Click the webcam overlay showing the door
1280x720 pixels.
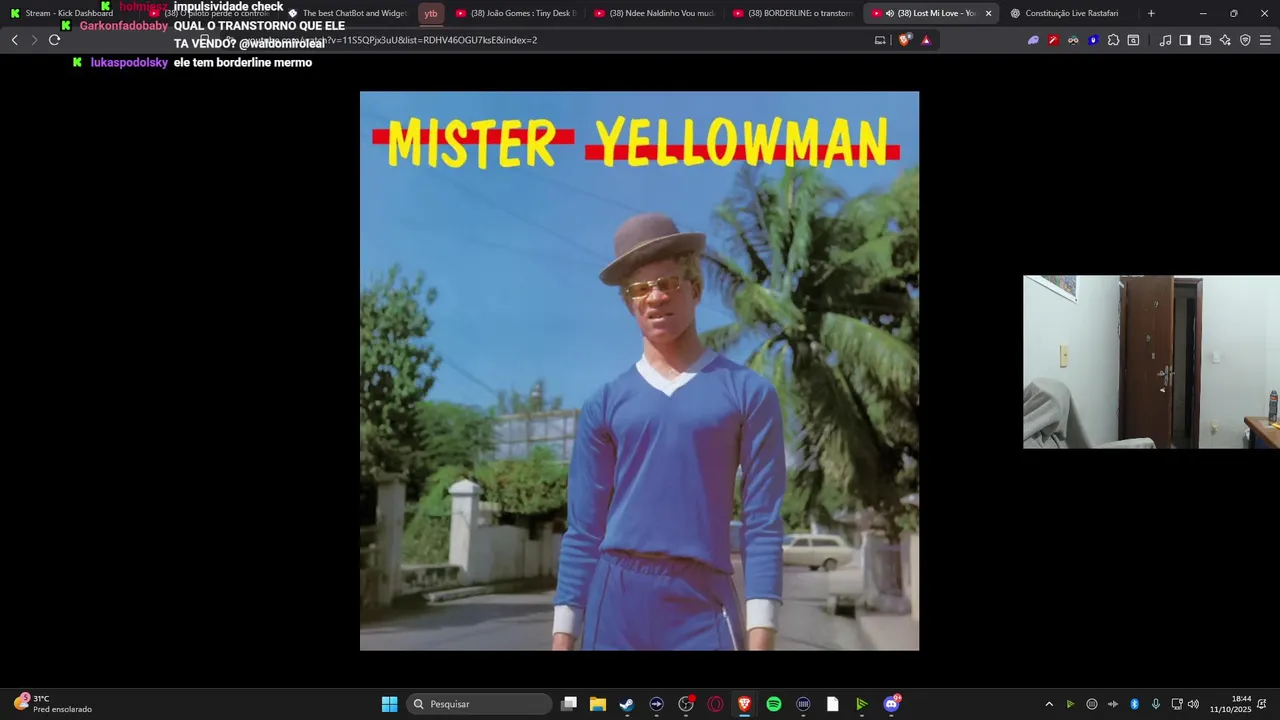(x=1151, y=362)
